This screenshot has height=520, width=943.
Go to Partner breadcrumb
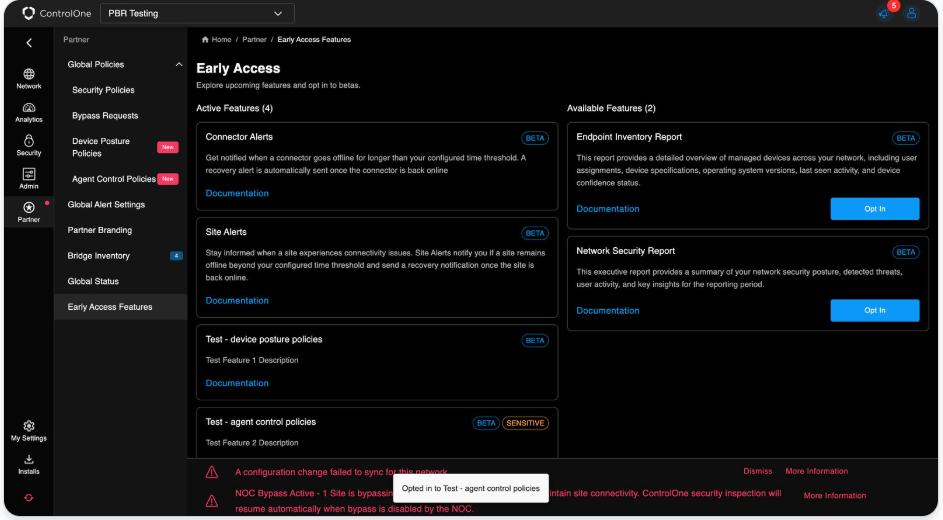click(x=254, y=40)
